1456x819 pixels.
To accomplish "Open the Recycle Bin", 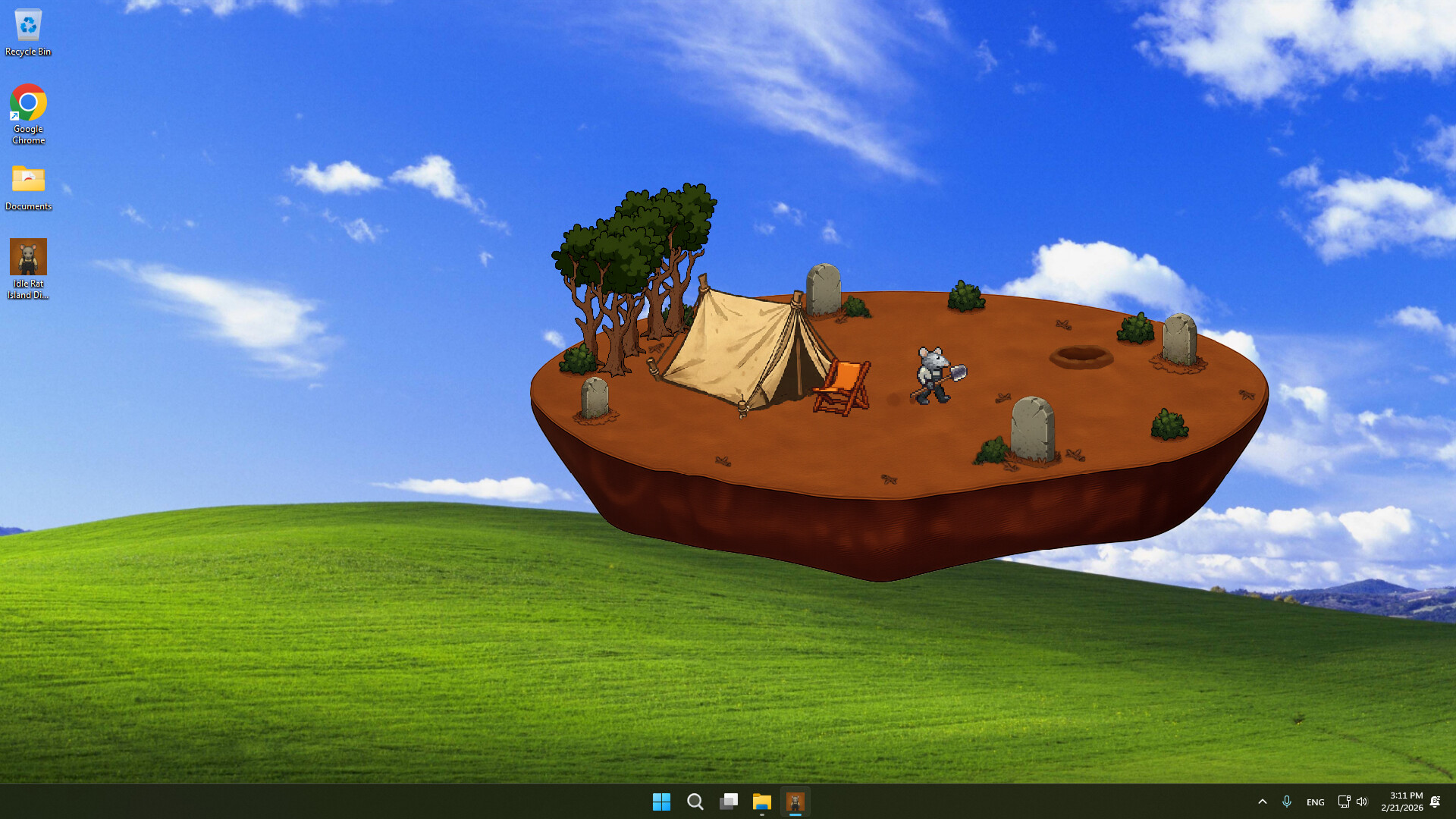I will coord(28,24).
